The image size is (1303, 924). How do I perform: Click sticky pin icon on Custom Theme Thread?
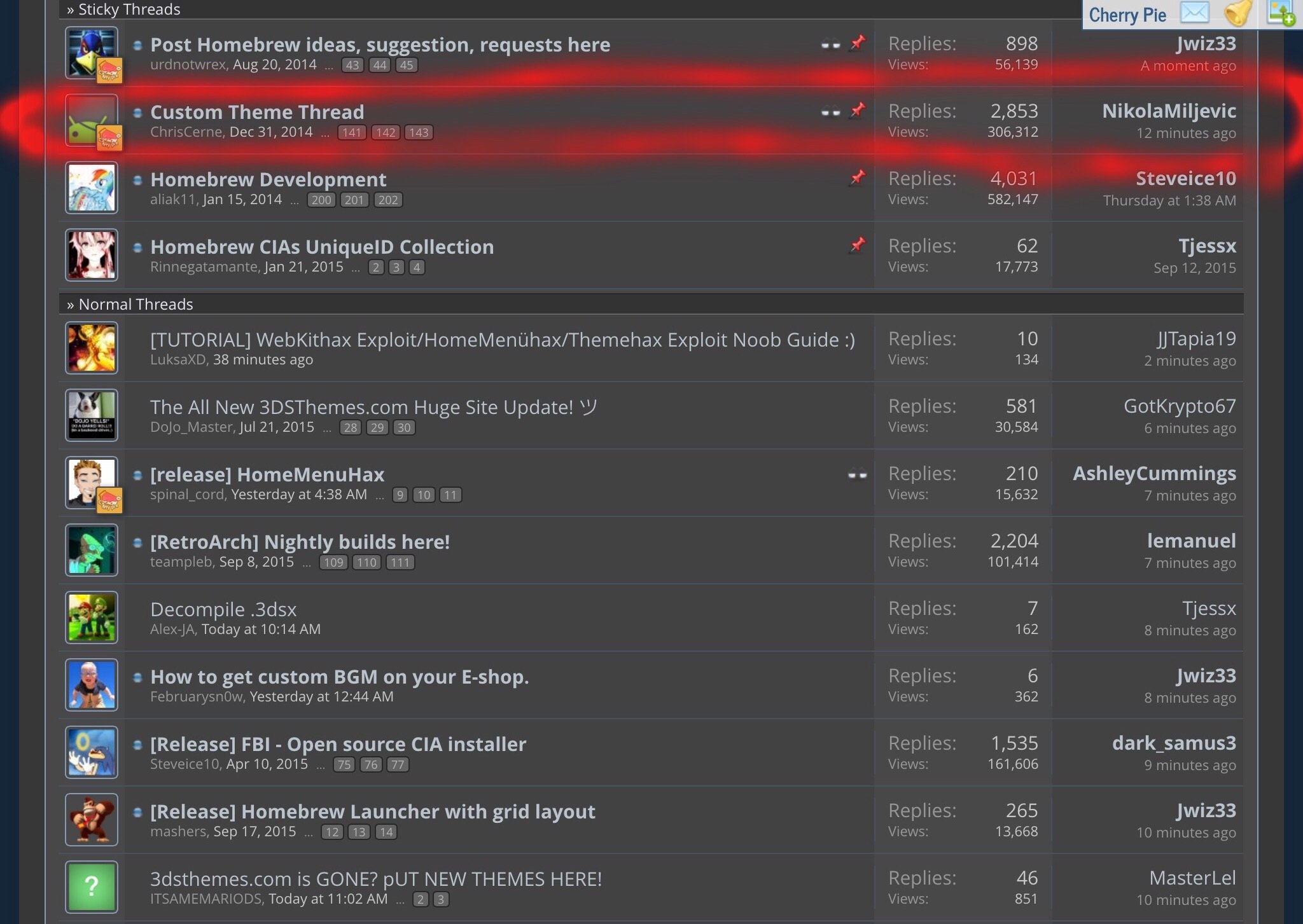point(858,111)
